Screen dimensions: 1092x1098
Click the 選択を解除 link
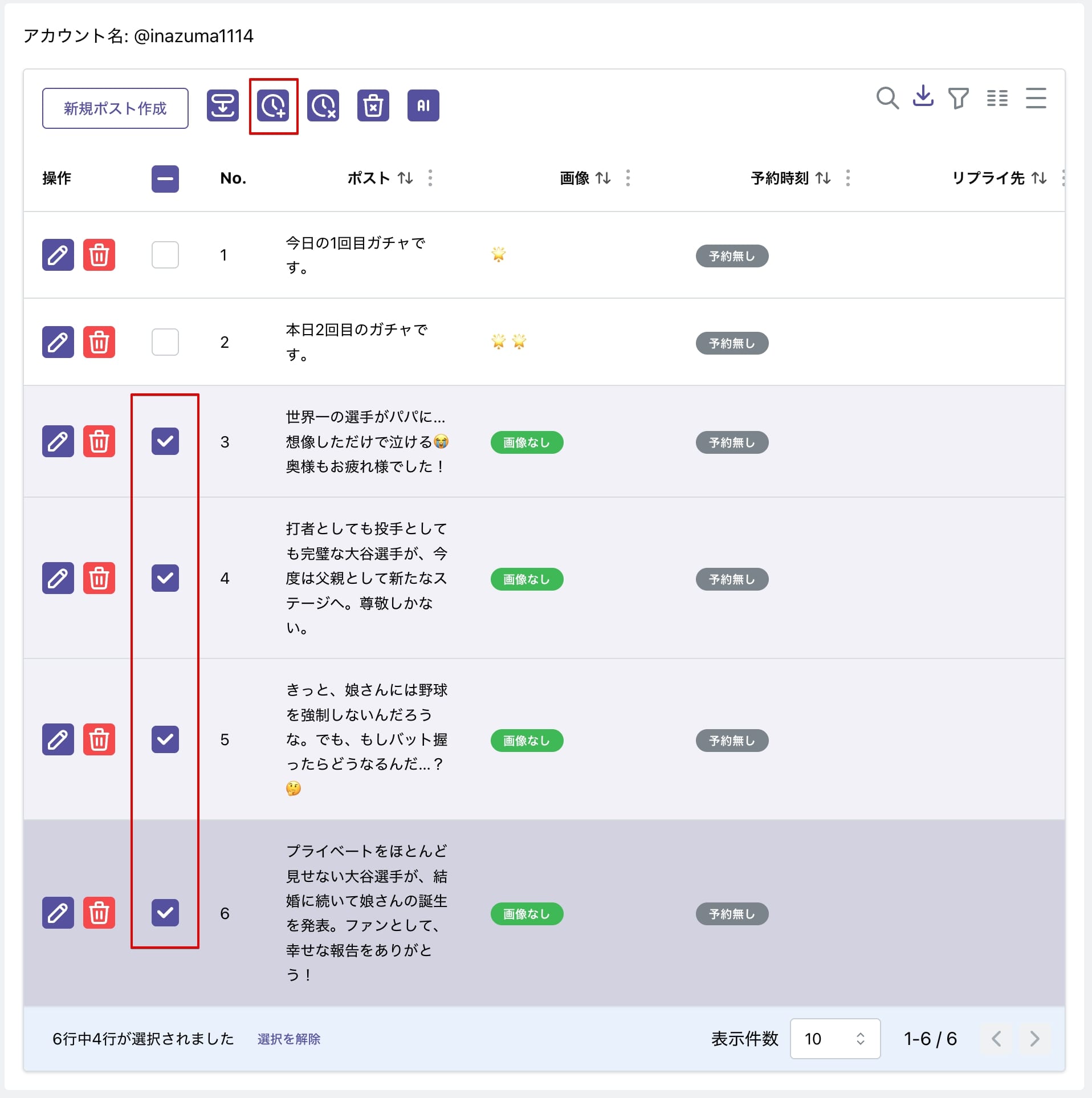(290, 1039)
